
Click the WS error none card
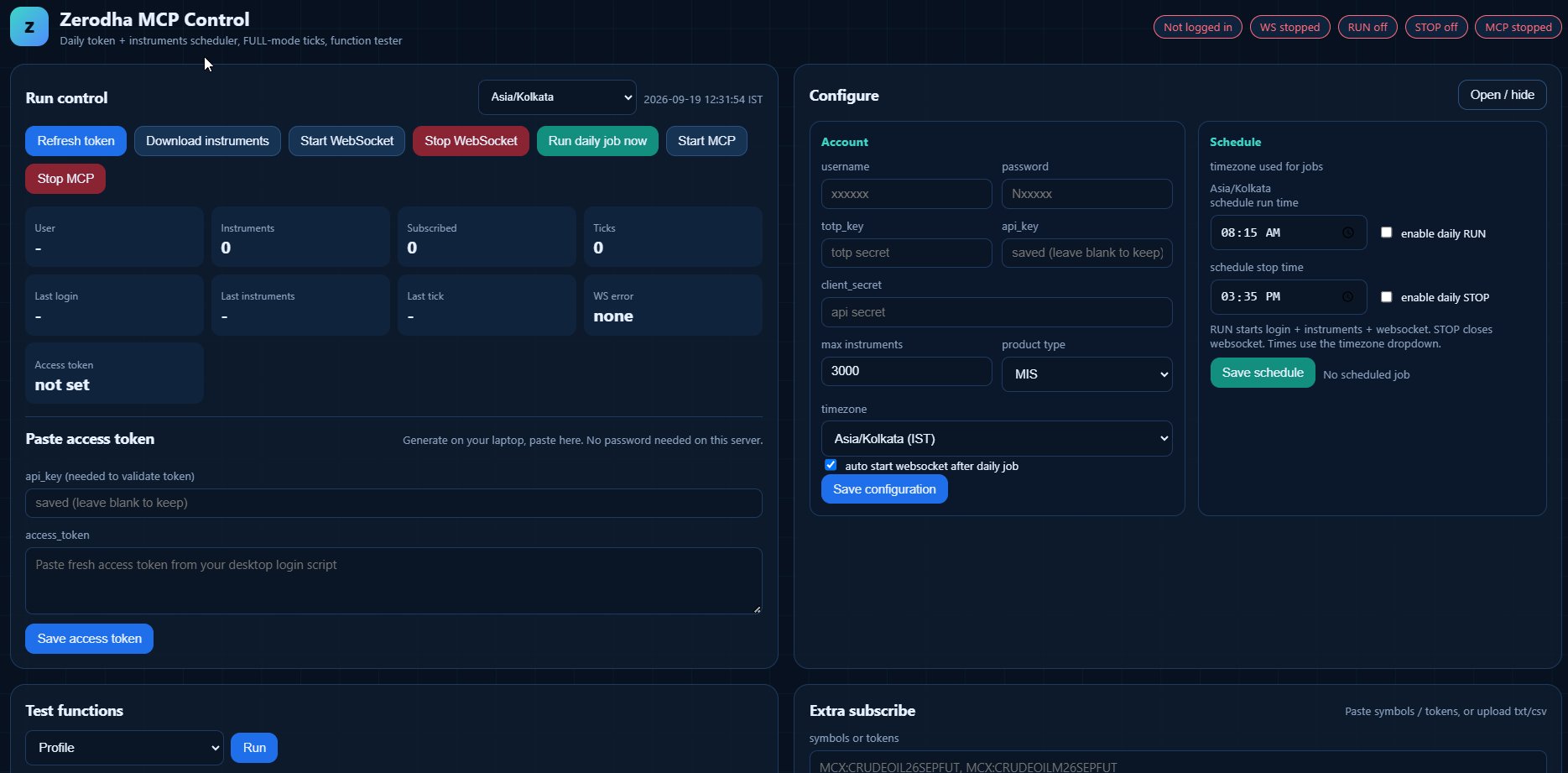pyautogui.click(x=673, y=306)
